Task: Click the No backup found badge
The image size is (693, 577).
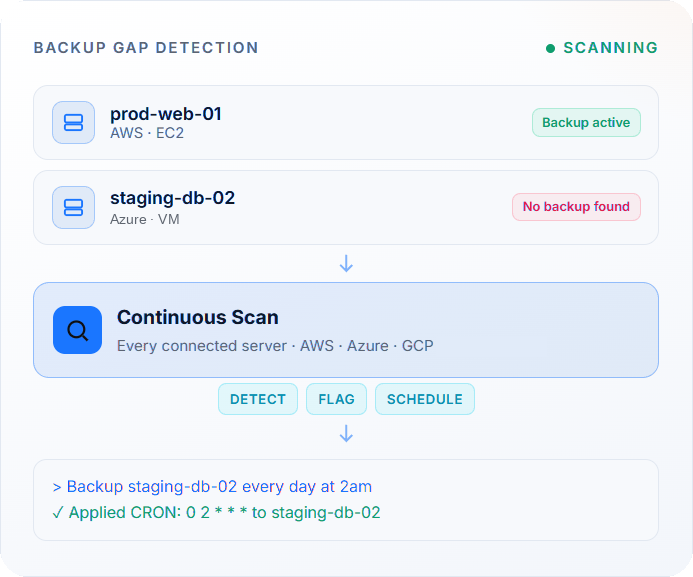Action: pos(576,207)
